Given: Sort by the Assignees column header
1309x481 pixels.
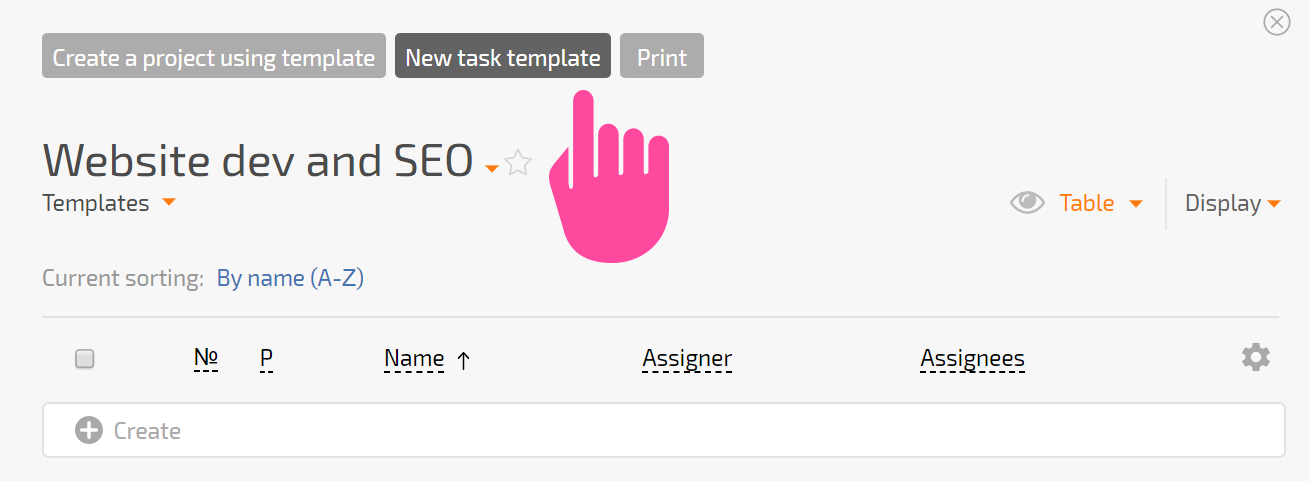Looking at the screenshot, I should pyautogui.click(x=973, y=358).
